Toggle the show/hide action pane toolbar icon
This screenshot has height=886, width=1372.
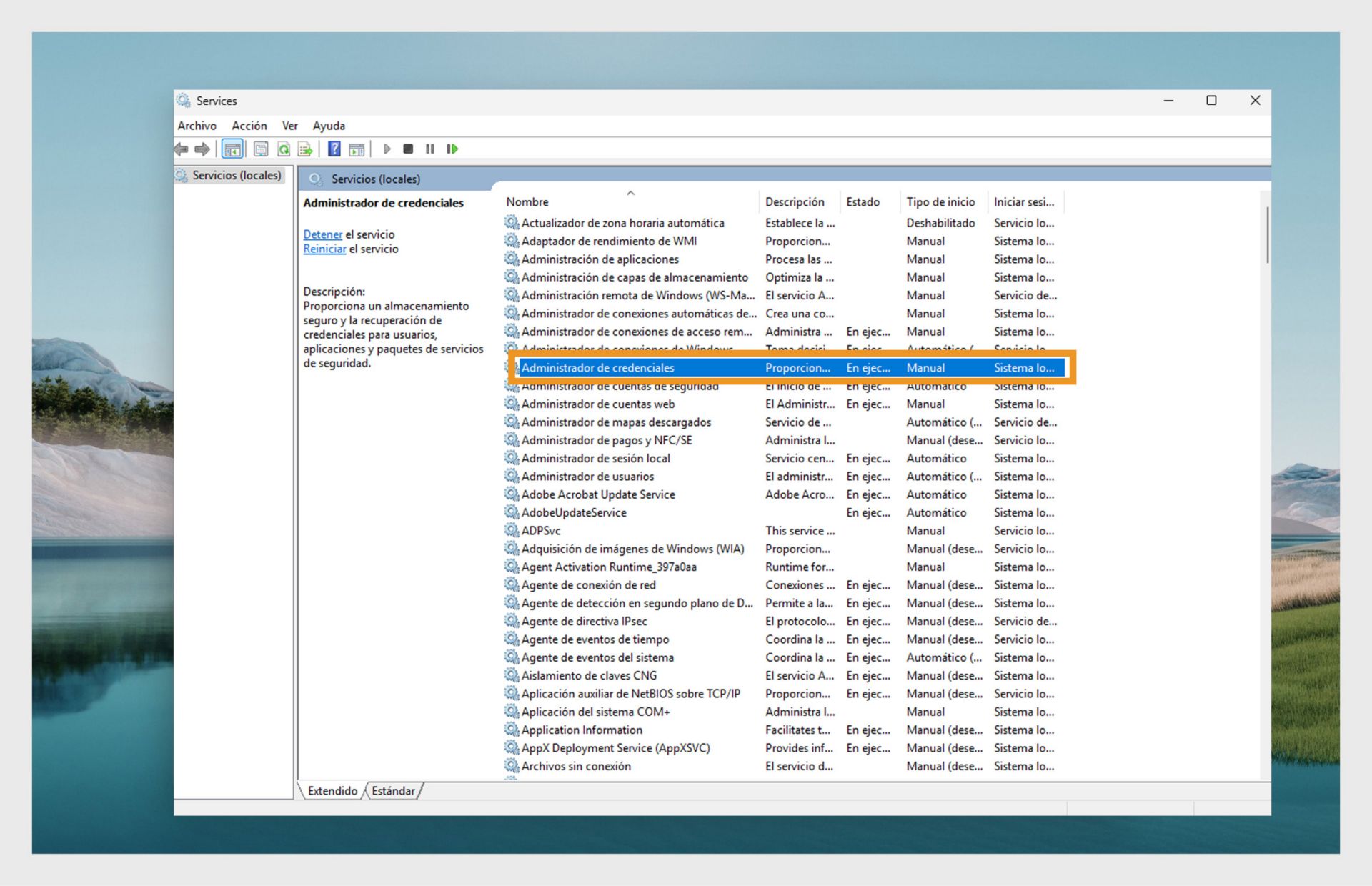[x=357, y=149]
